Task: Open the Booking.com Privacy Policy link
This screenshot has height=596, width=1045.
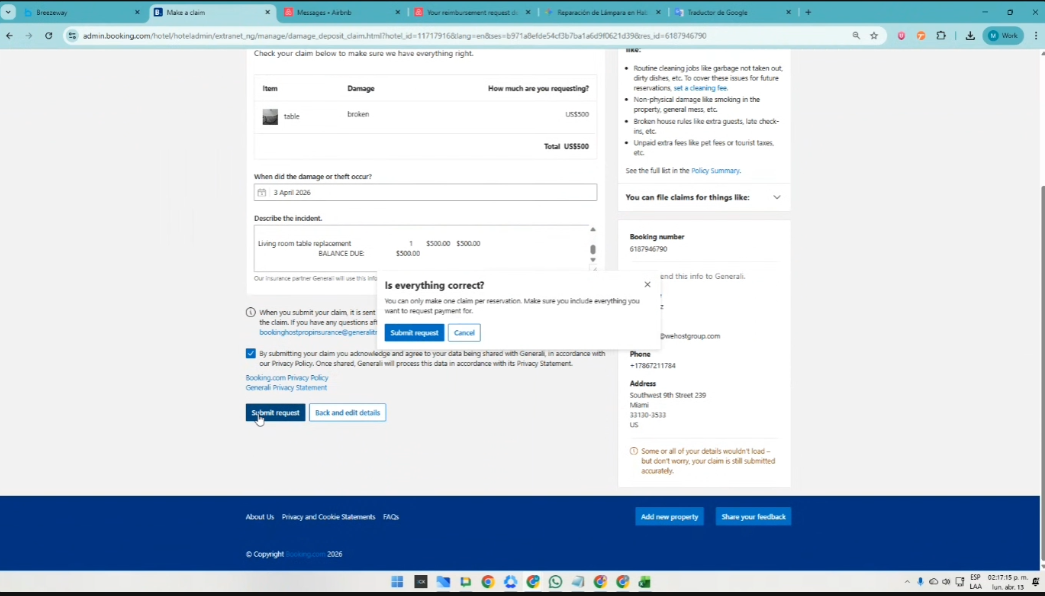Action: 287,377
